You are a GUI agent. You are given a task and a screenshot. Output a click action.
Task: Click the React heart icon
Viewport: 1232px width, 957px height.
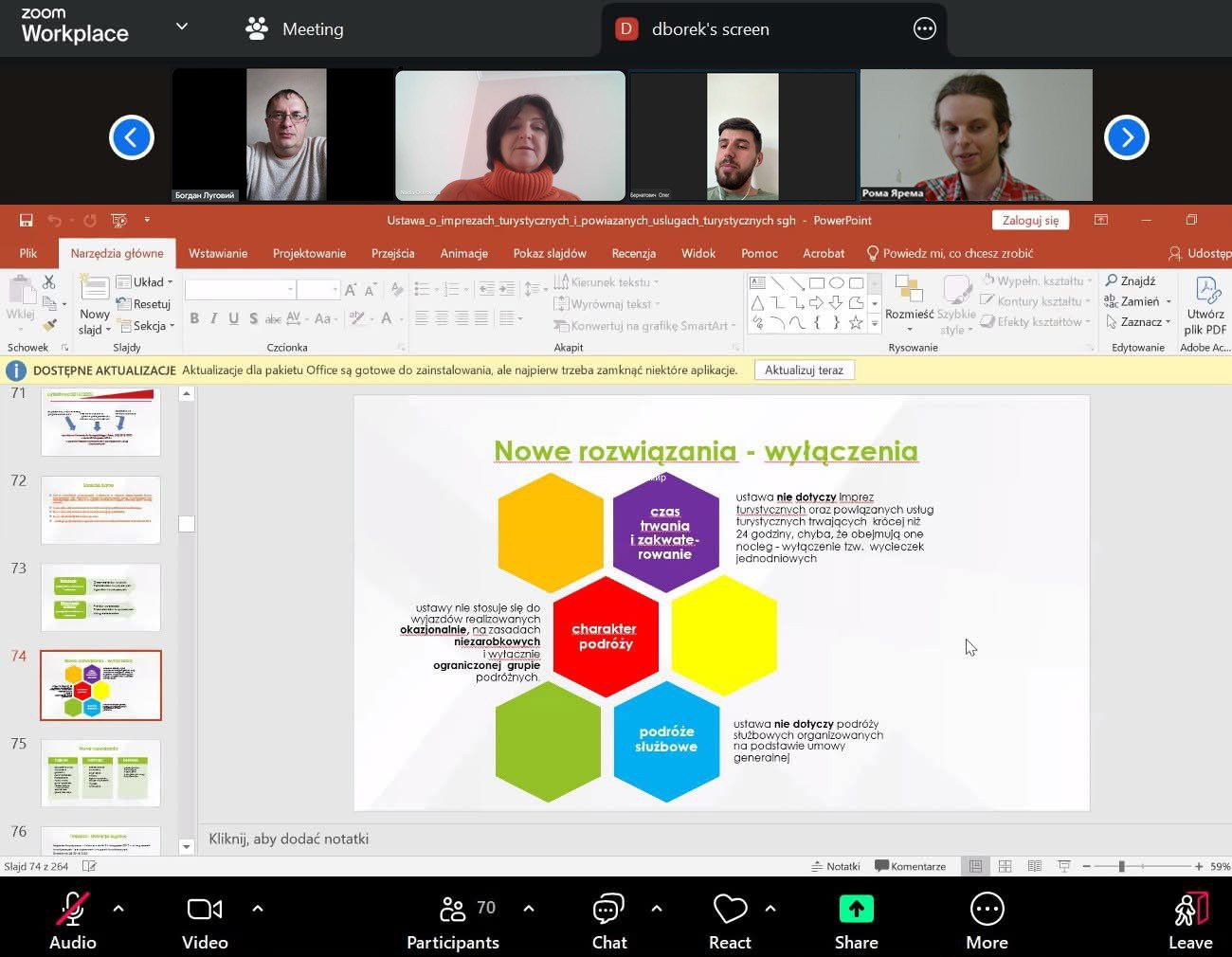click(730, 912)
